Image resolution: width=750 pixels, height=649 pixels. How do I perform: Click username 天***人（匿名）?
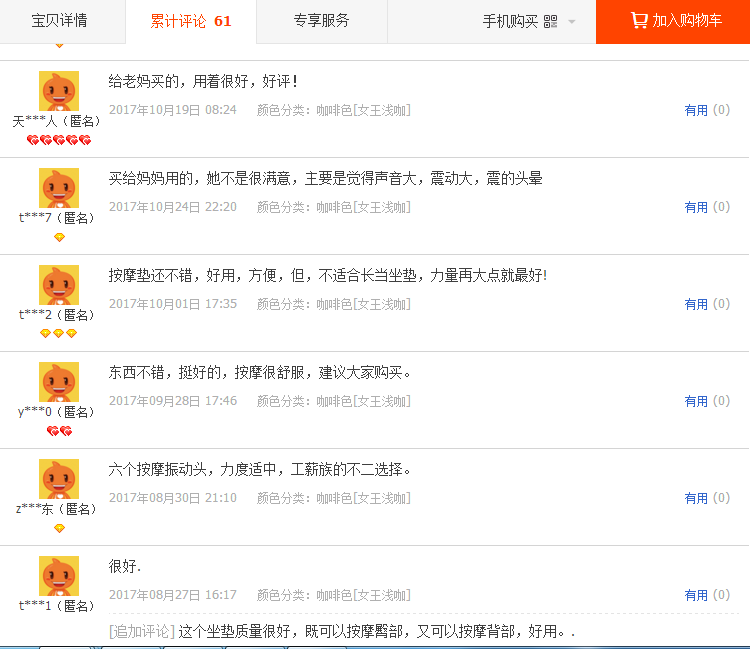(x=56, y=121)
